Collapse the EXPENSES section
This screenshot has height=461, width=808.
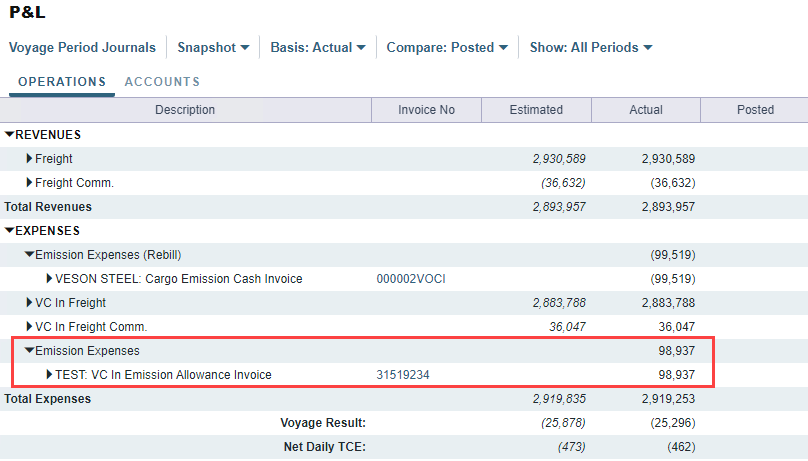point(10,231)
